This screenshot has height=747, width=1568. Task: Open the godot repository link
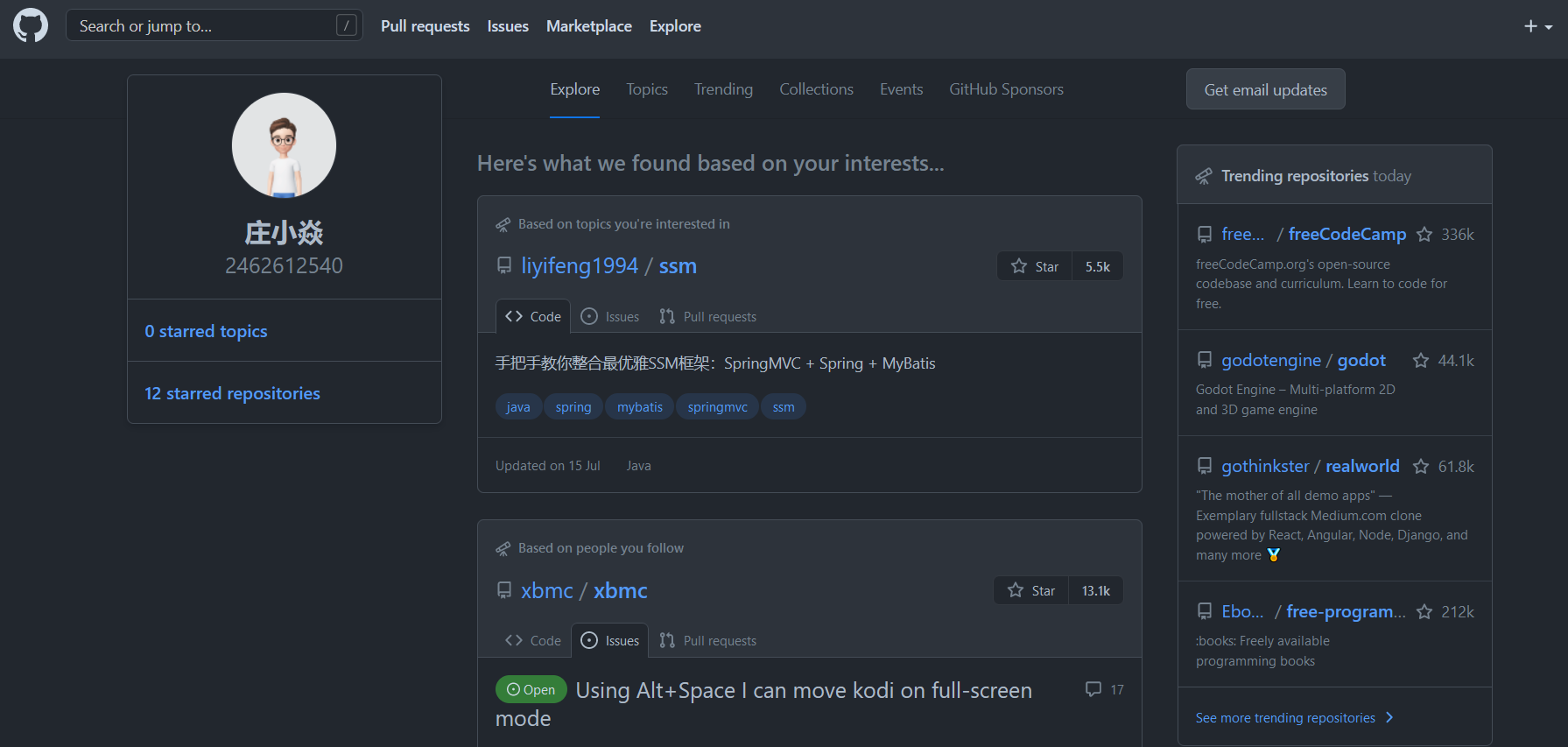[x=1361, y=360]
